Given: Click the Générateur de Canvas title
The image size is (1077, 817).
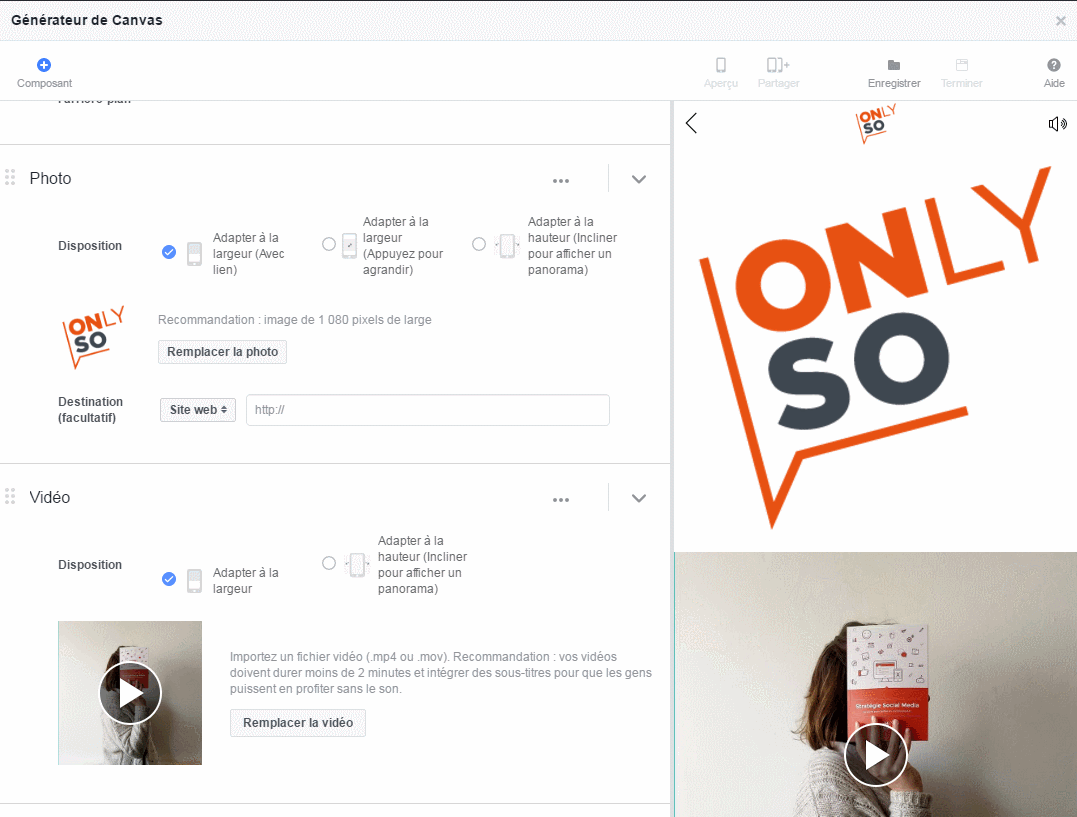Looking at the screenshot, I should (87, 20).
